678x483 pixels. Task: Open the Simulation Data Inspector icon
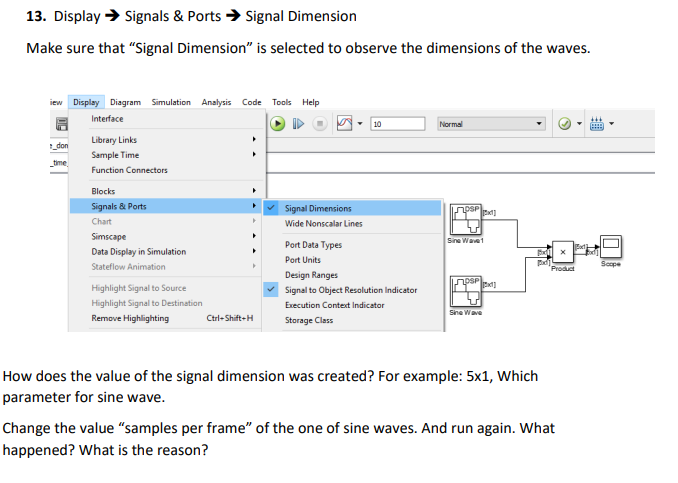click(345, 123)
